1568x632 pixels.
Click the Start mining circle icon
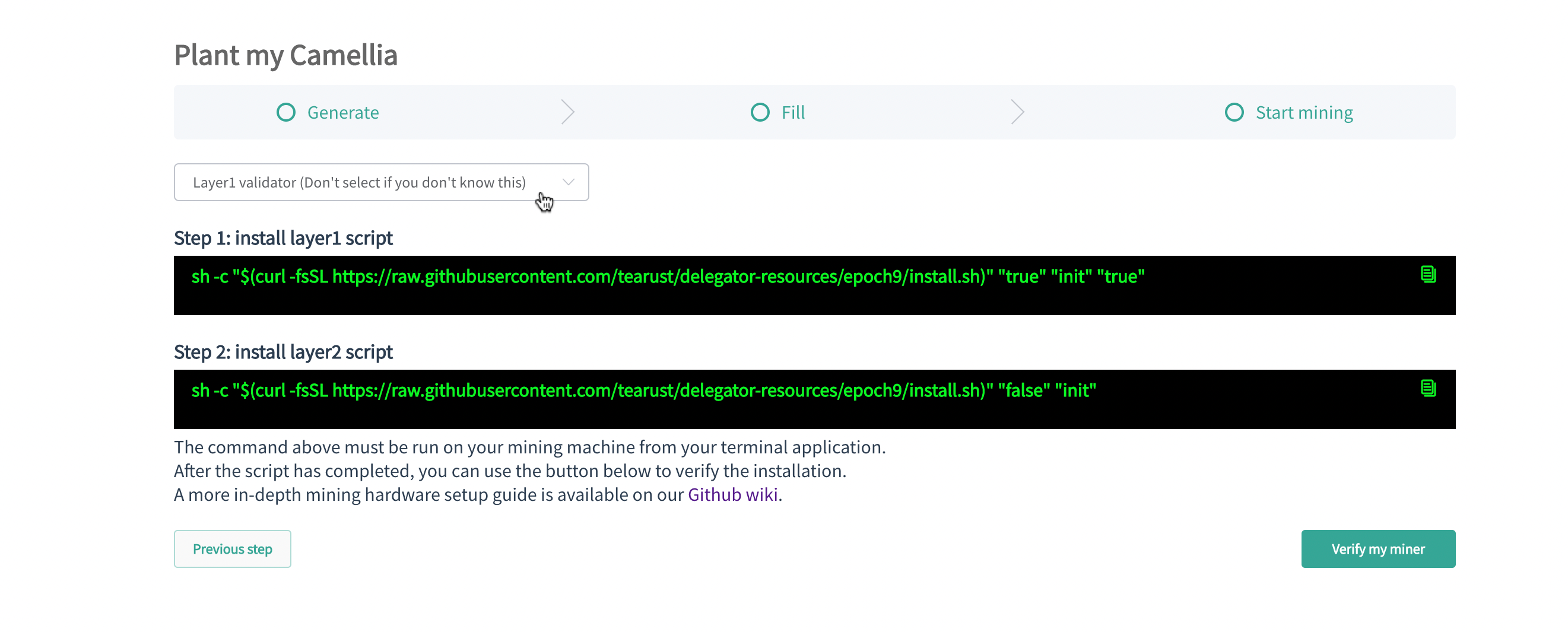tap(1234, 113)
